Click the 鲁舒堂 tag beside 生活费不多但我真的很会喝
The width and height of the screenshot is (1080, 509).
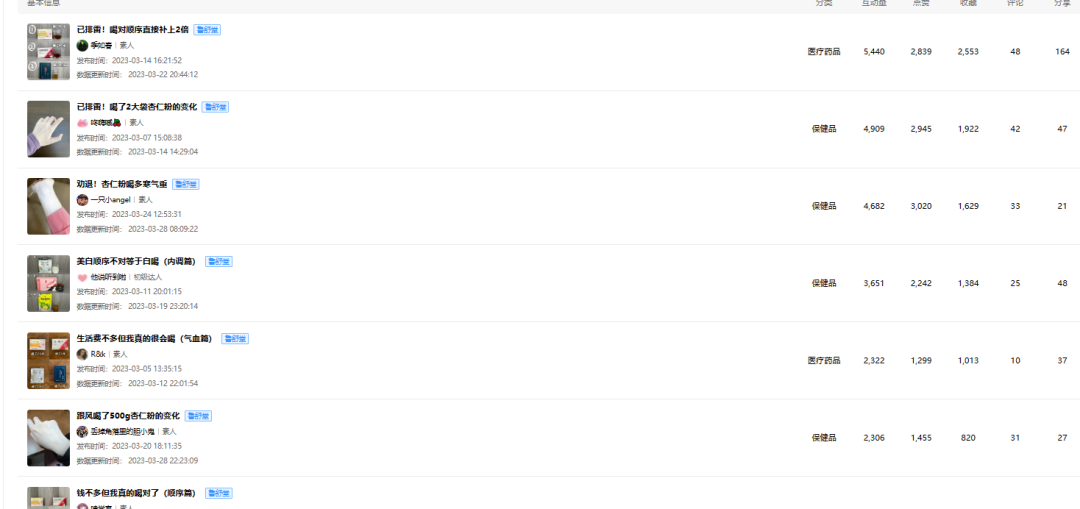[x=235, y=339]
